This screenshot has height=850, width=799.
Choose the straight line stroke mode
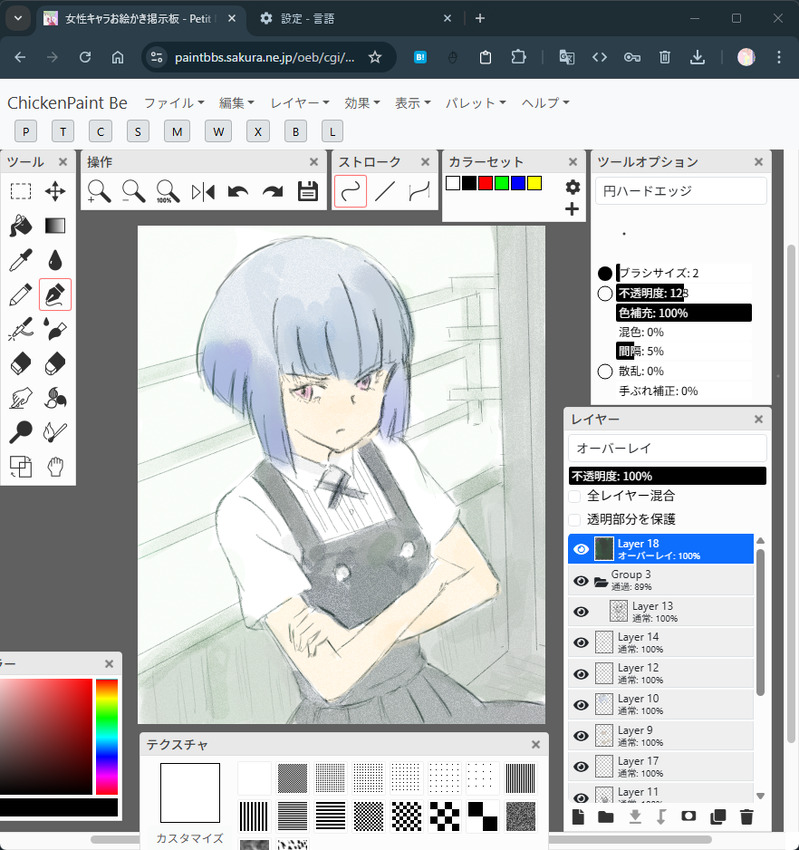point(385,191)
